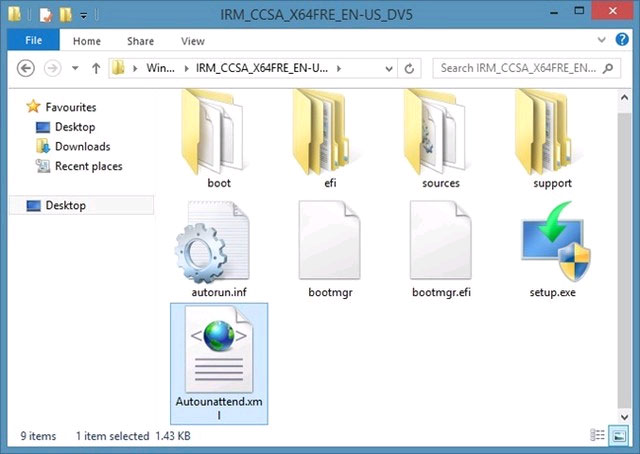
Task: Switch to details view layout
Action: 598,435
